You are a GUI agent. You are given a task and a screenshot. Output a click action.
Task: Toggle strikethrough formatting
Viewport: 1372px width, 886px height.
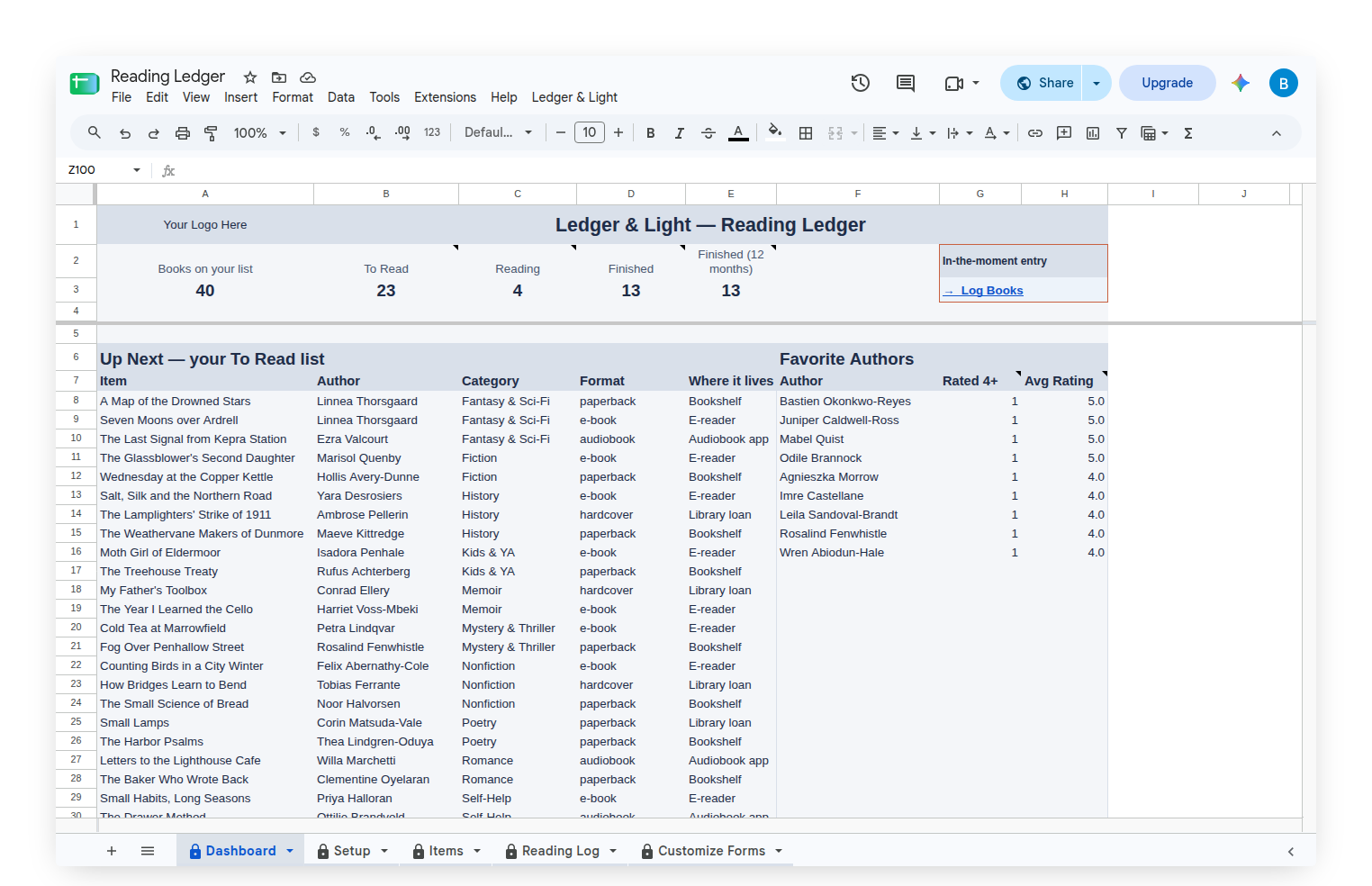pyautogui.click(x=709, y=133)
